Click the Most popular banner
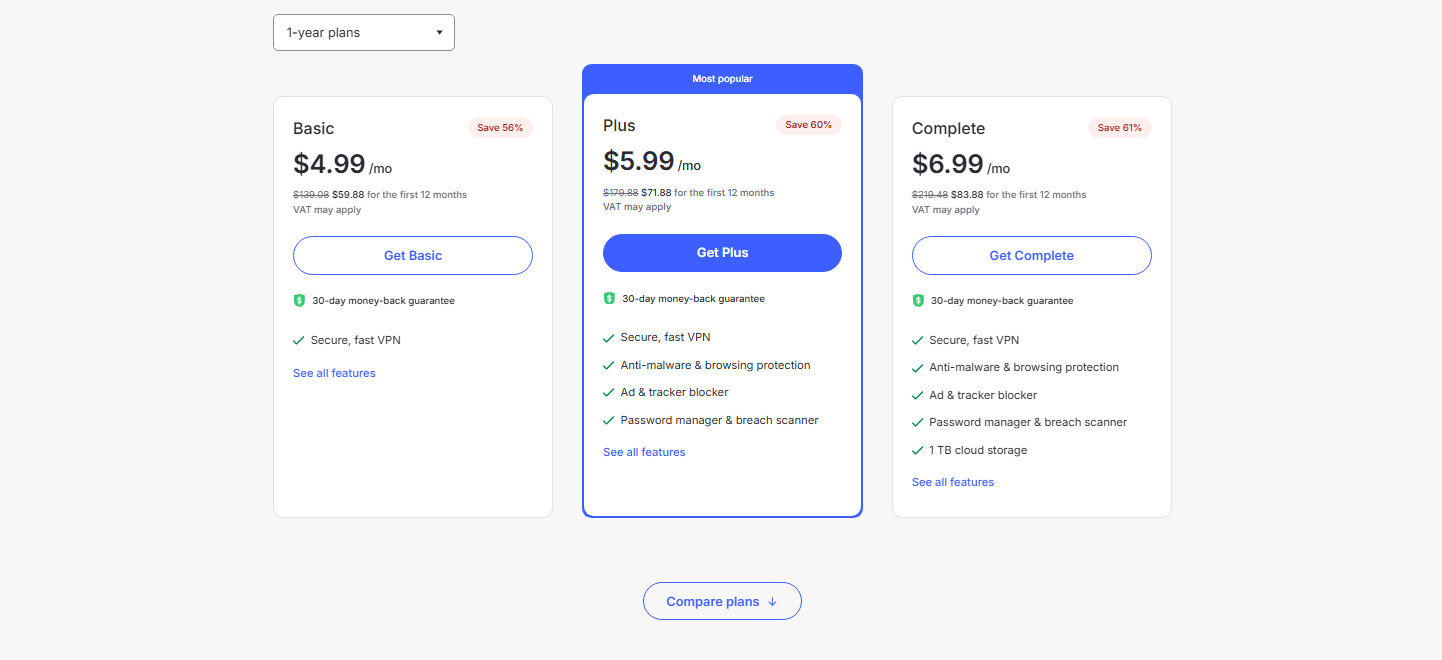Image resolution: width=1442 pixels, height=660 pixels. [x=722, y=79]
